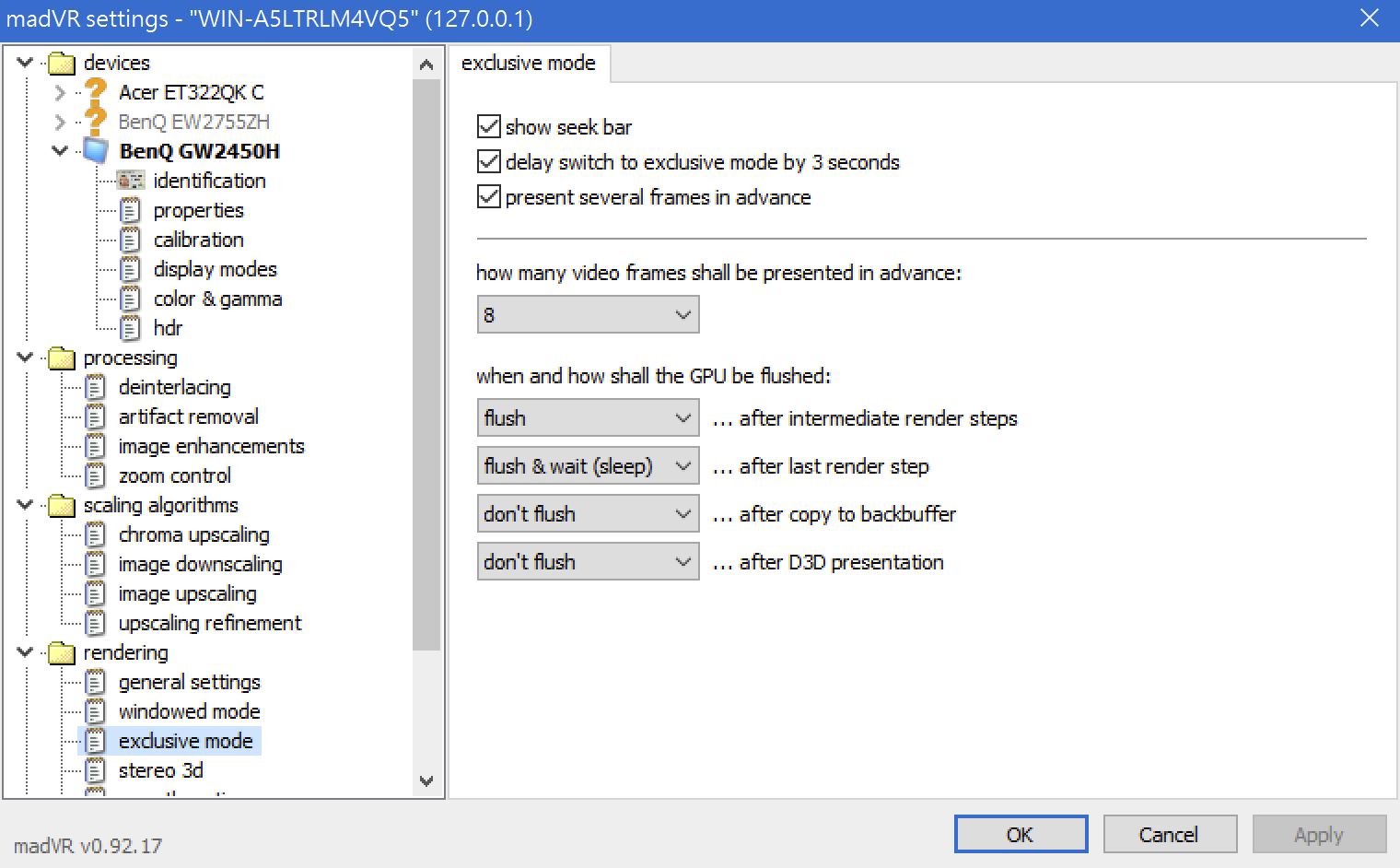
Task: Open flush dropdown for copy to backbuffer
Action: point(589,513)
